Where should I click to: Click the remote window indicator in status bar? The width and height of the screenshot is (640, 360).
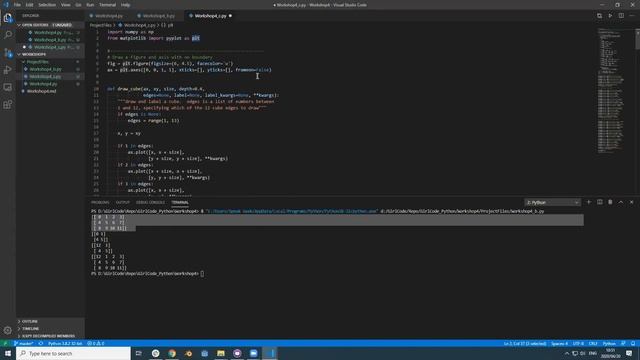point(5,344)
